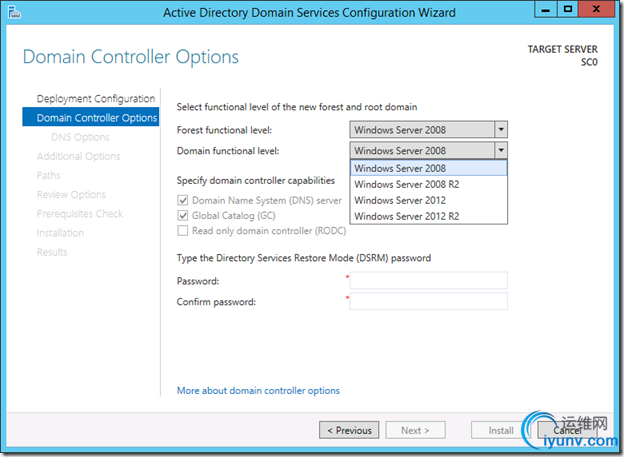Pick Windows Server 2012 from the list

(429, 200)
